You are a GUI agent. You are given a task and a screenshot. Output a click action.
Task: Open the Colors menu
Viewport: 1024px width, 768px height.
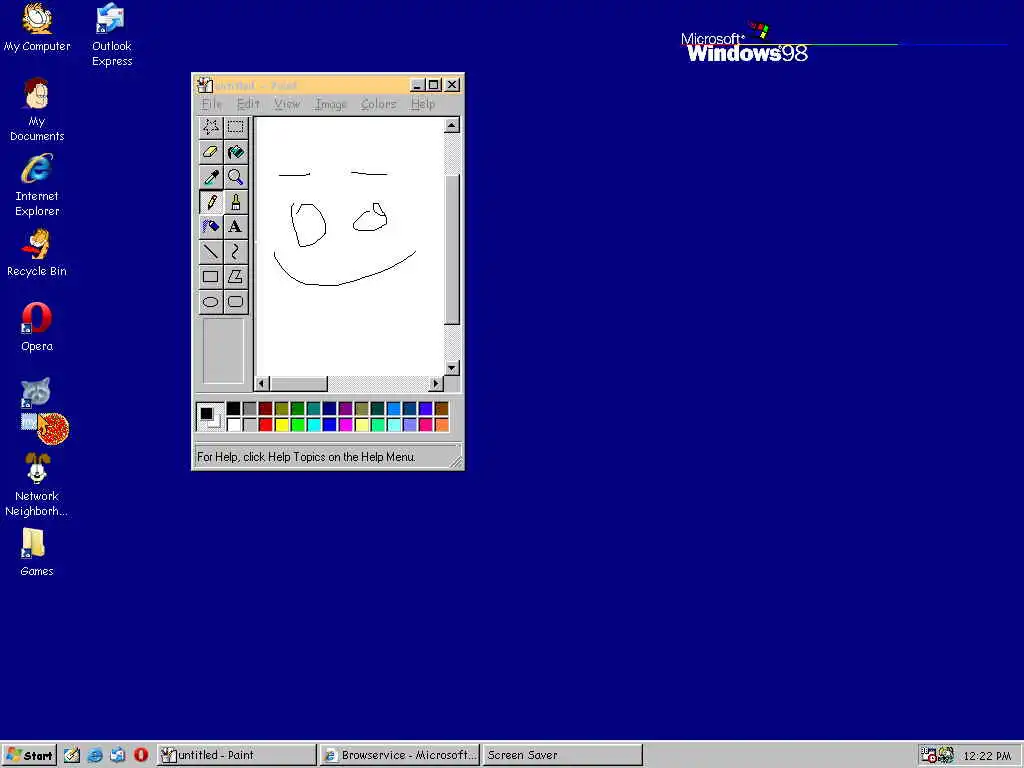[379, 104]
